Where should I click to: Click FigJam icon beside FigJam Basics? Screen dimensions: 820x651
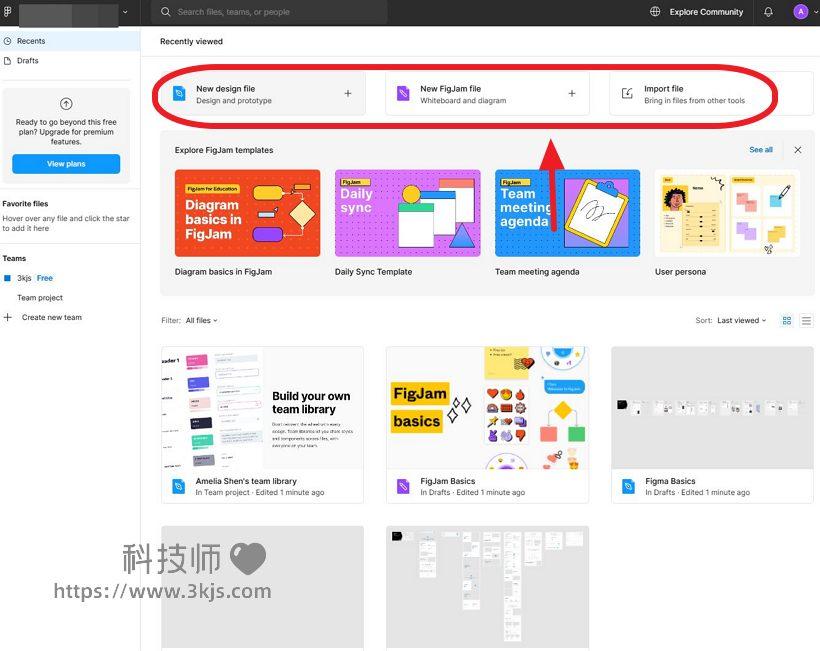(x=403, y=486)
